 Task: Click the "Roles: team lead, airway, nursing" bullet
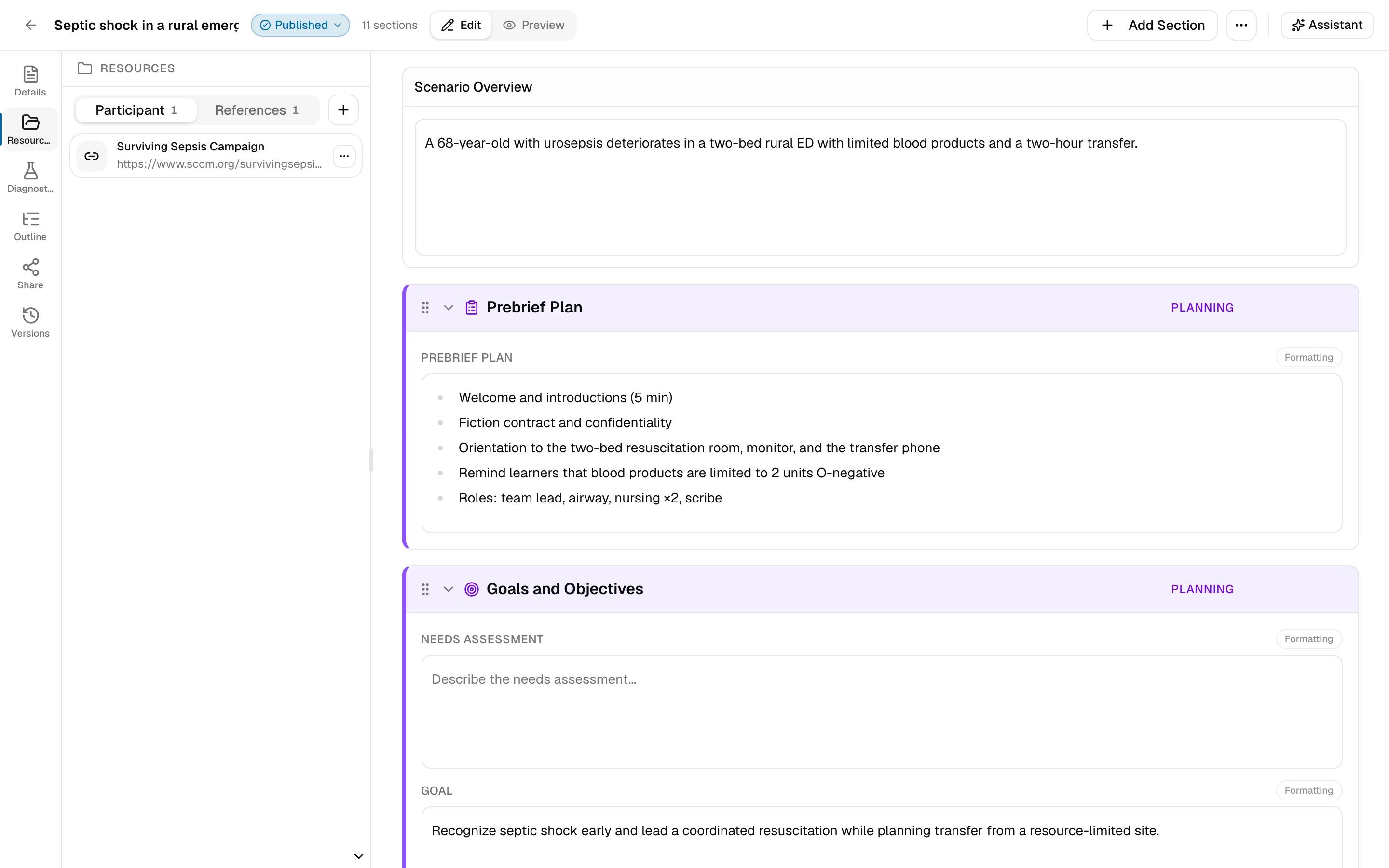pyautogui.click(x=590, y=498)
